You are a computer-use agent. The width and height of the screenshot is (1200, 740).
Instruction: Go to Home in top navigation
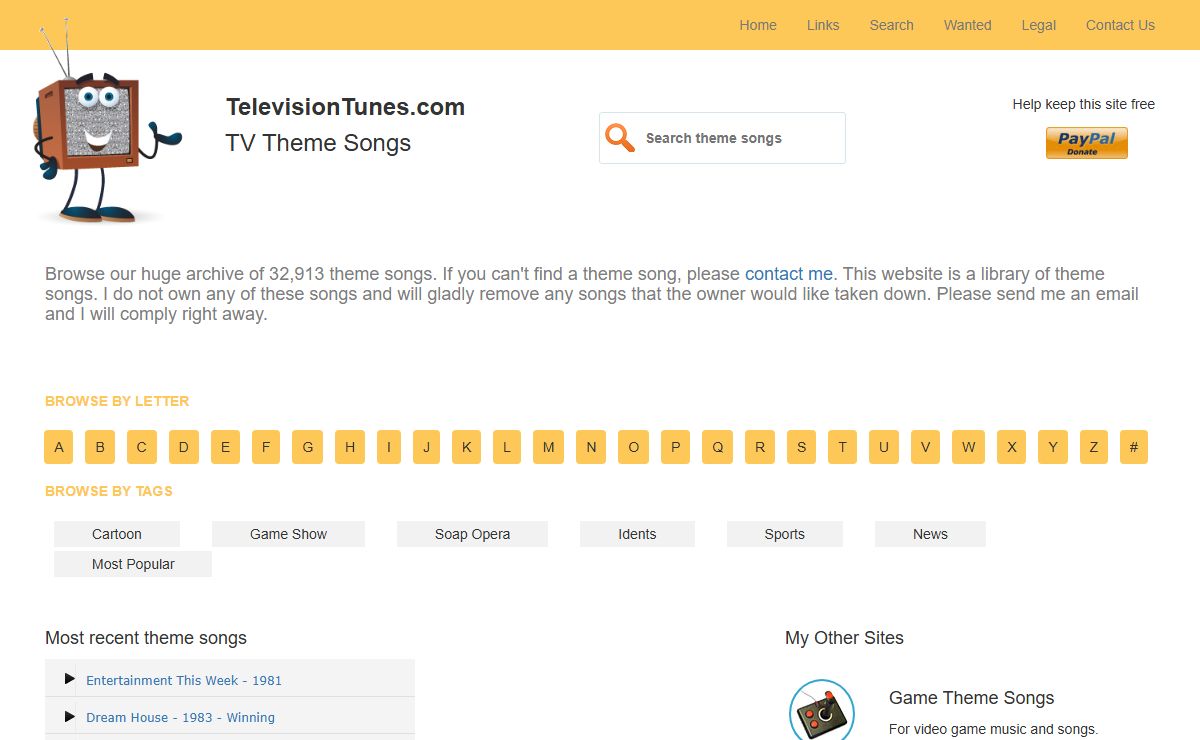click(x=758, y=25)
